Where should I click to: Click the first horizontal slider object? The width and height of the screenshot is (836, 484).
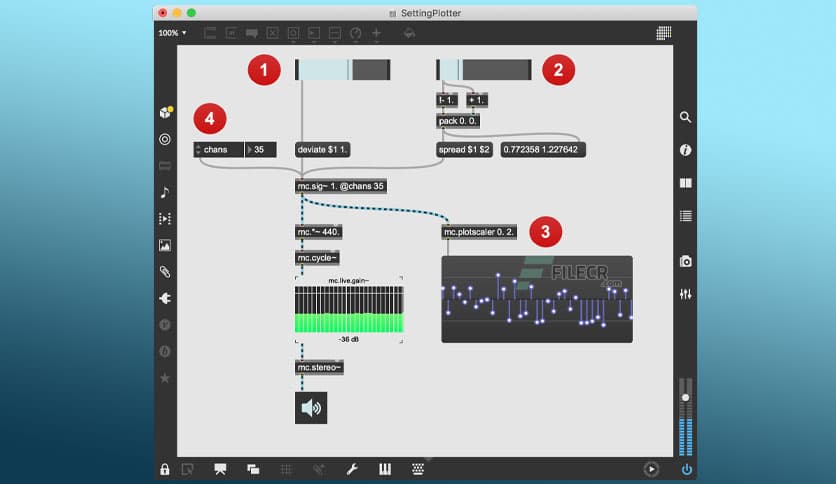[x=342, y=70]
